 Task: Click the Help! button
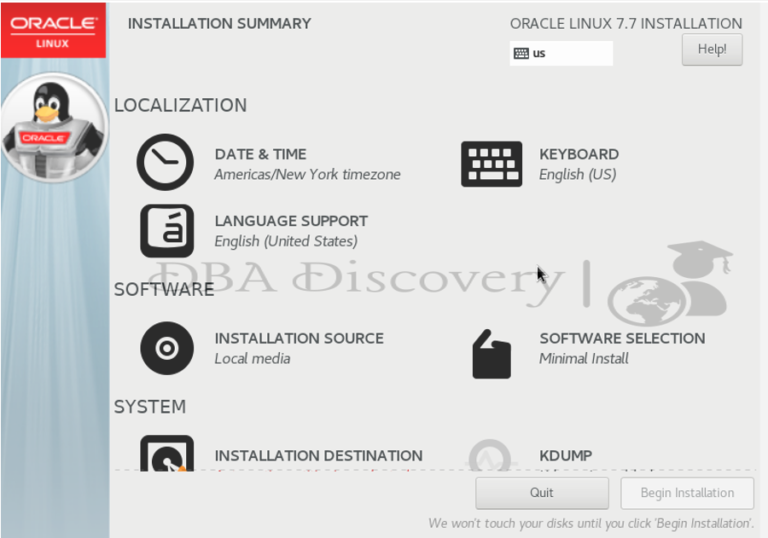click(712, 49)
